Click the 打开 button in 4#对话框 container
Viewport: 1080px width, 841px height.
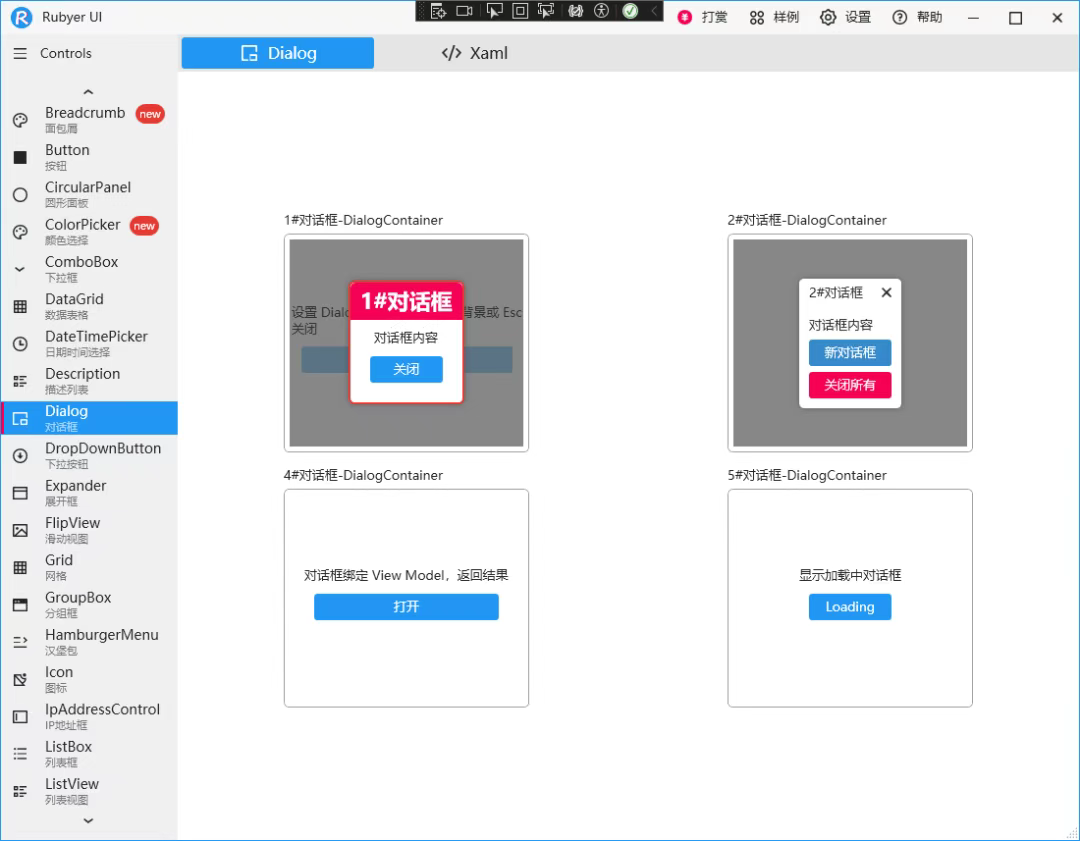[x=406, y=607]
